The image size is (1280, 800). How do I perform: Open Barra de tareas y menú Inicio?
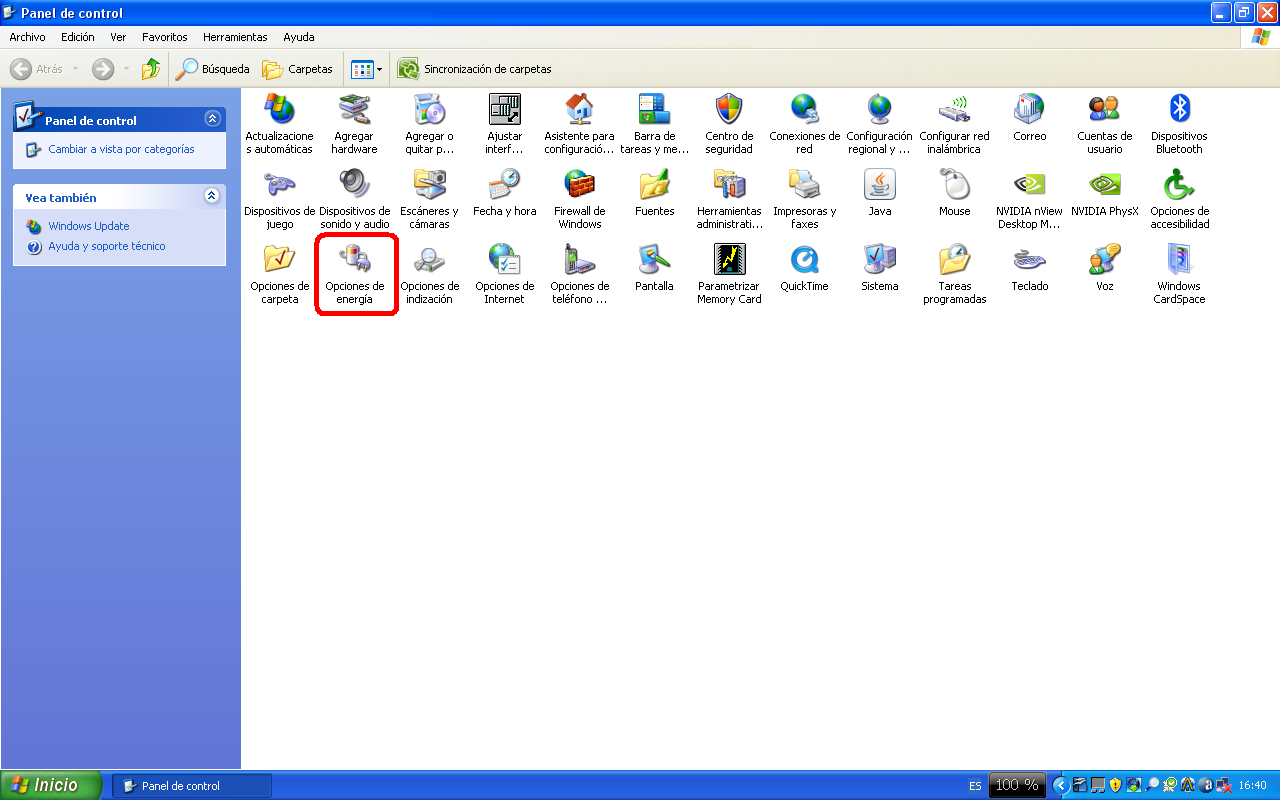[x=655, y=124]
